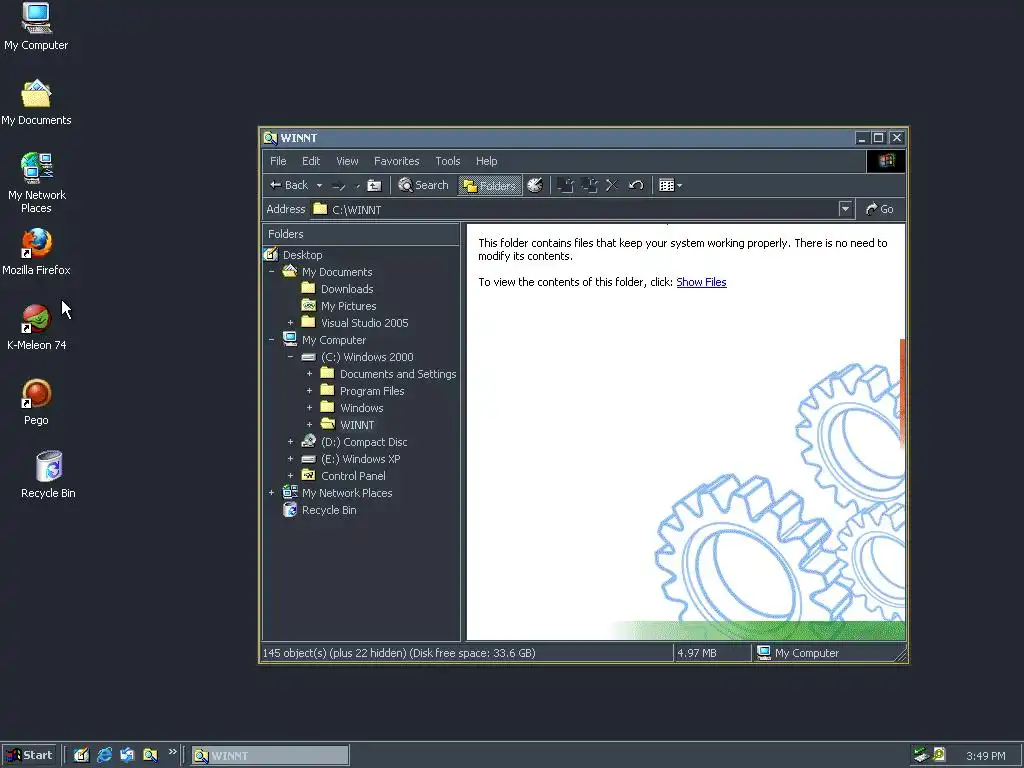
Task: Collapse (C:) Windows 2000 tree node
Action: (x=291, y=357)
